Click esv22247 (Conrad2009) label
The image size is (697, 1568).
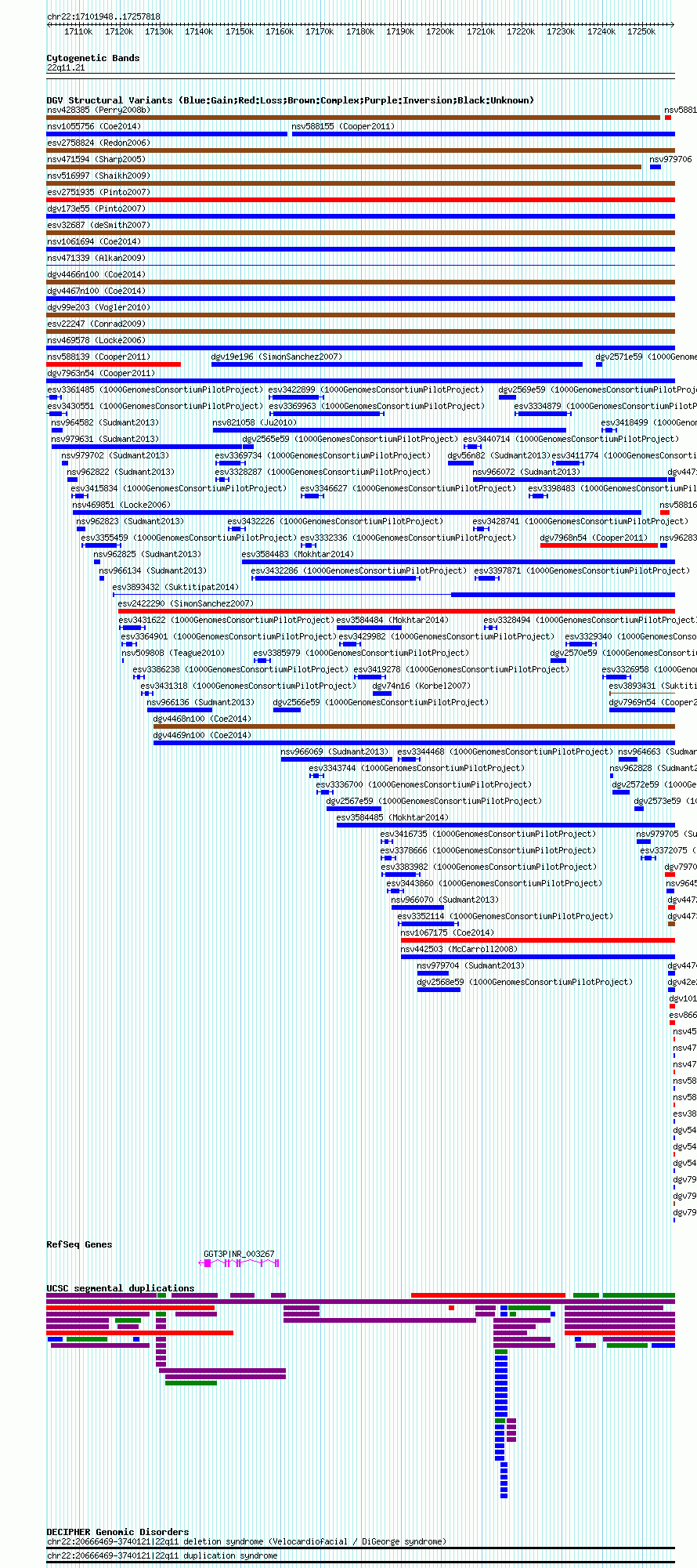coord(96,324)
